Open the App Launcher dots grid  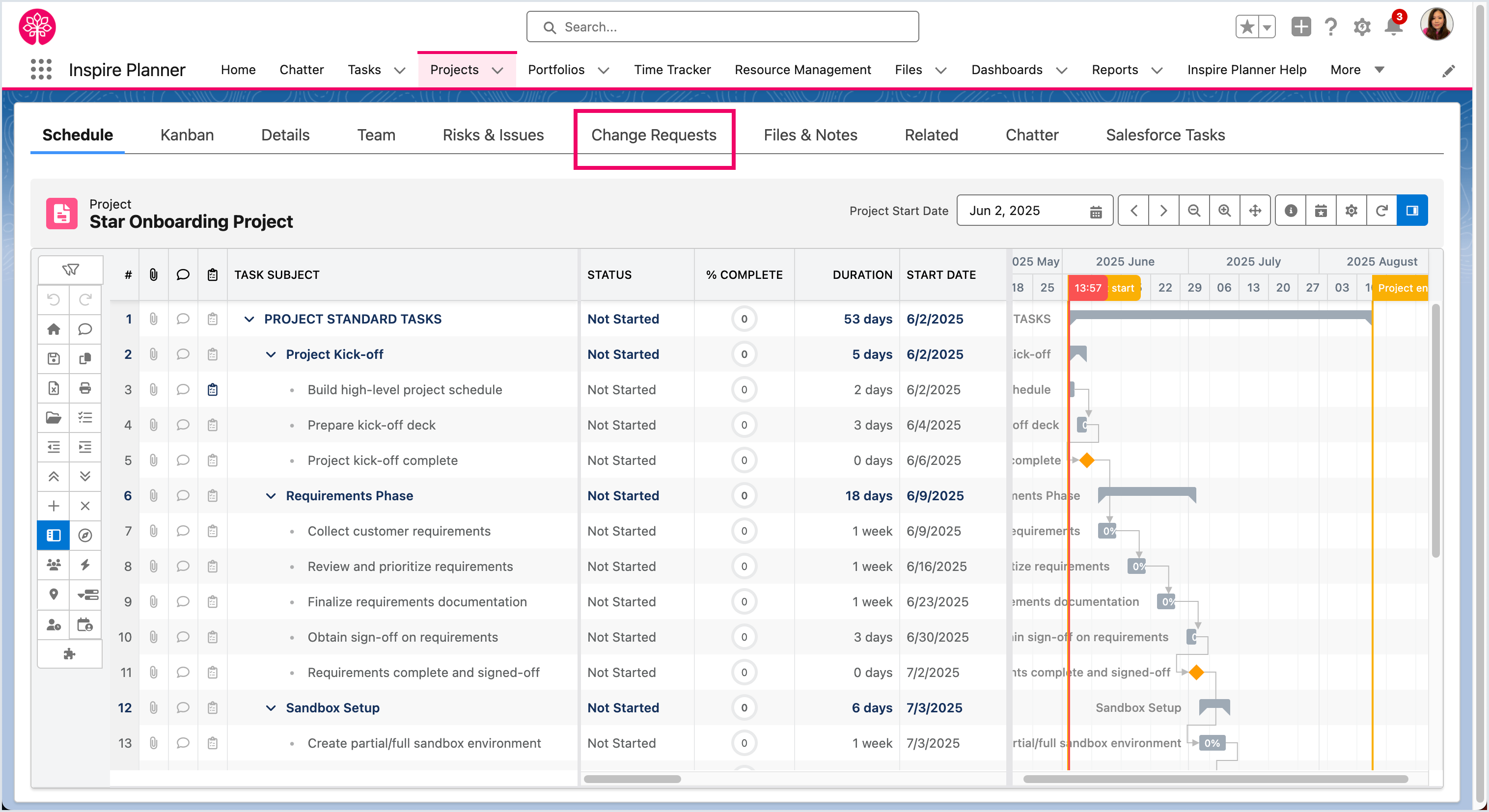tap(41, 69)
